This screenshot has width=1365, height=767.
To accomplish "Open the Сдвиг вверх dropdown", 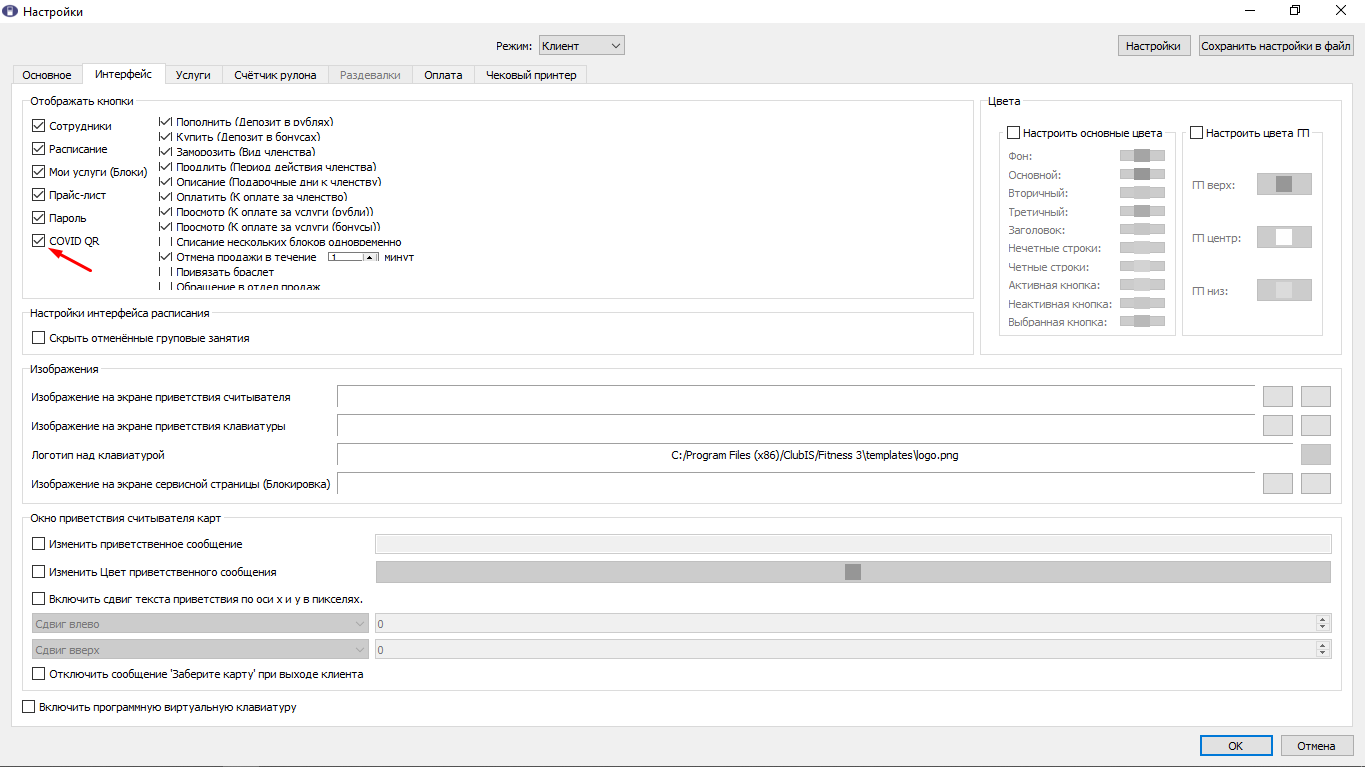I will pyautogui.click(x=201, y=650).
